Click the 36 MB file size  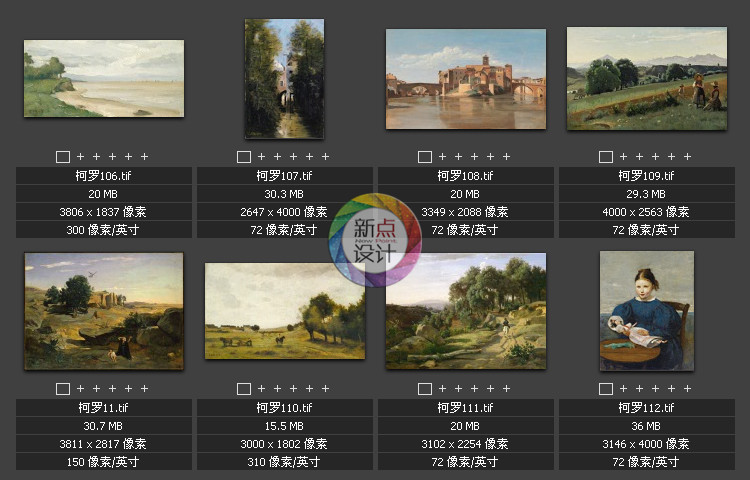click(x=646, y=426)
